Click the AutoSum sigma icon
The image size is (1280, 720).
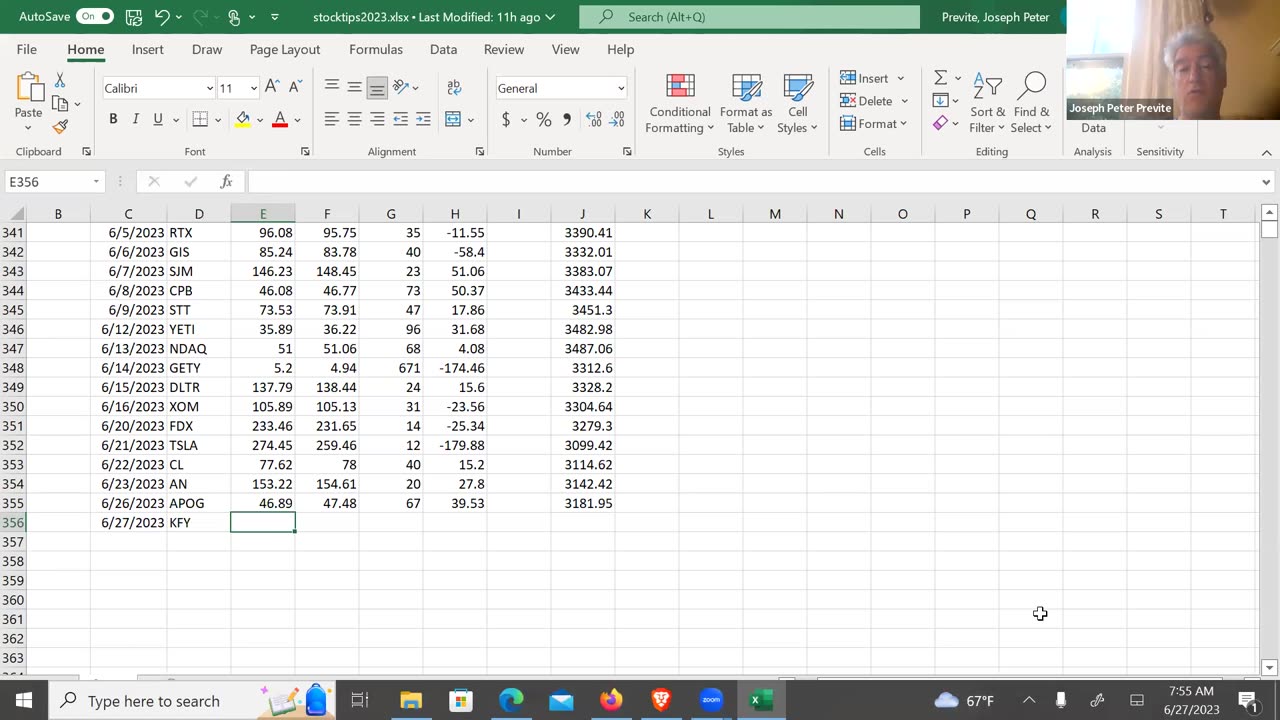(x=940, y=78)
